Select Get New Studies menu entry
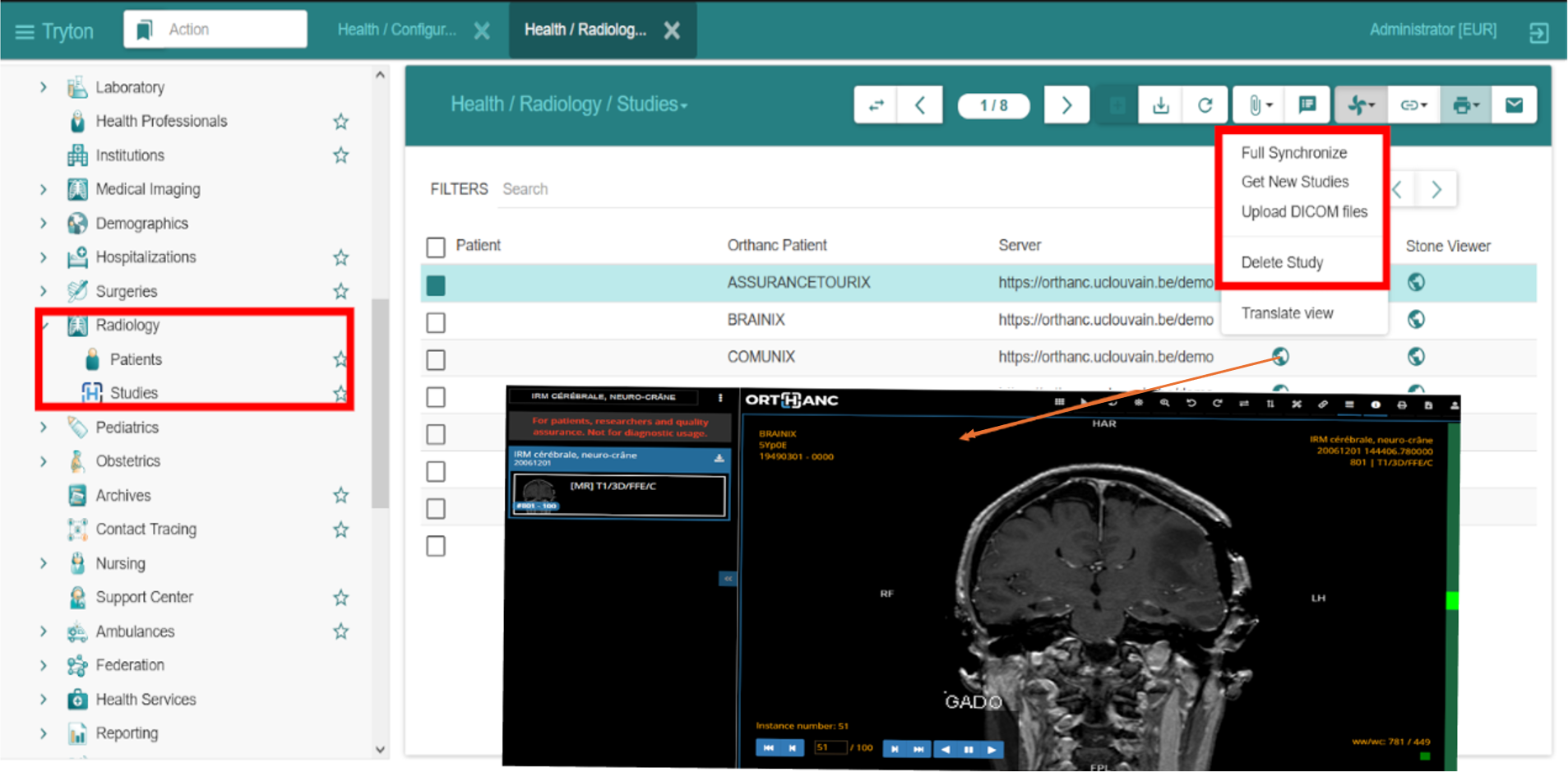 point(1294,182)
